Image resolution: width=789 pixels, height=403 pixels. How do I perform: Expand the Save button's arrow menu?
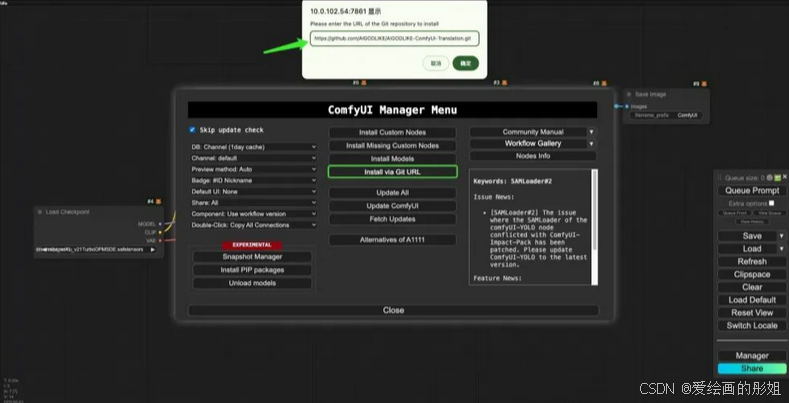coord(781,236)
